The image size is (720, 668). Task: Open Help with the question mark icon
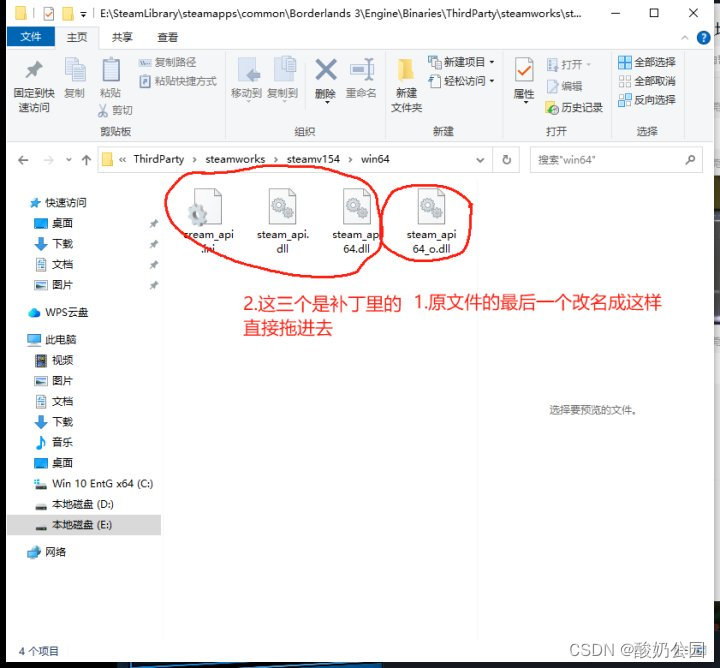click(x=703, y=38)
